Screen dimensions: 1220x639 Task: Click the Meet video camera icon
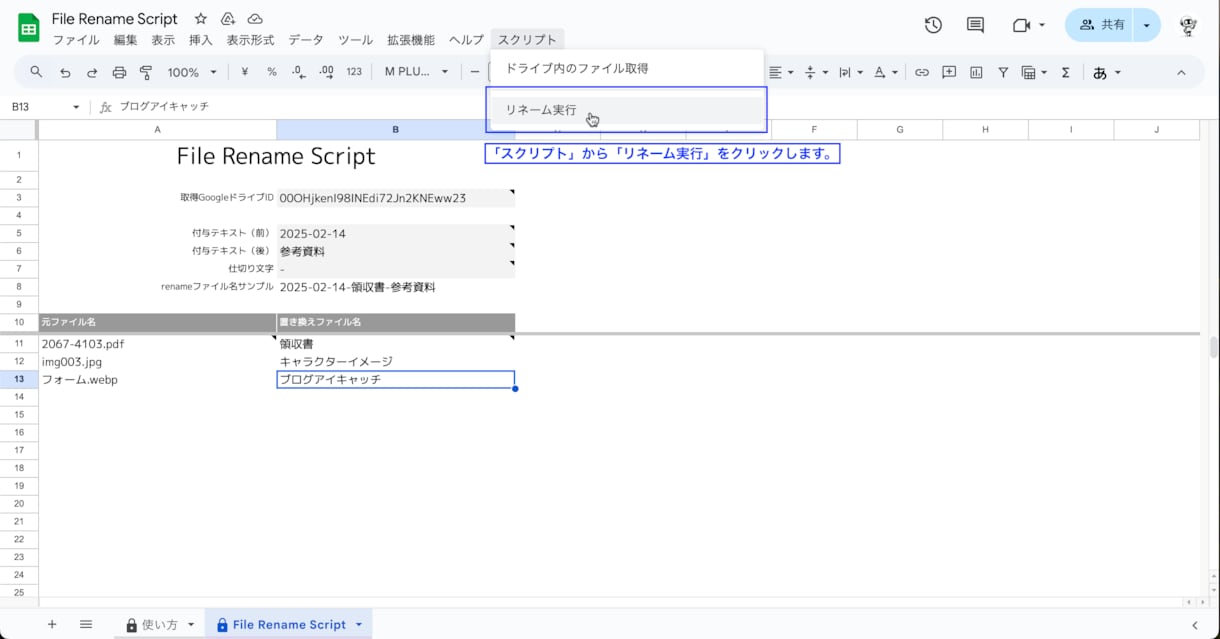click(1021, 25)
